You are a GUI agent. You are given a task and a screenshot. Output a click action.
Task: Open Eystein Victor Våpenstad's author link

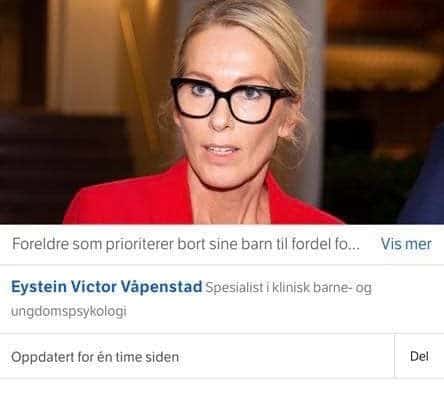(107, 287)
